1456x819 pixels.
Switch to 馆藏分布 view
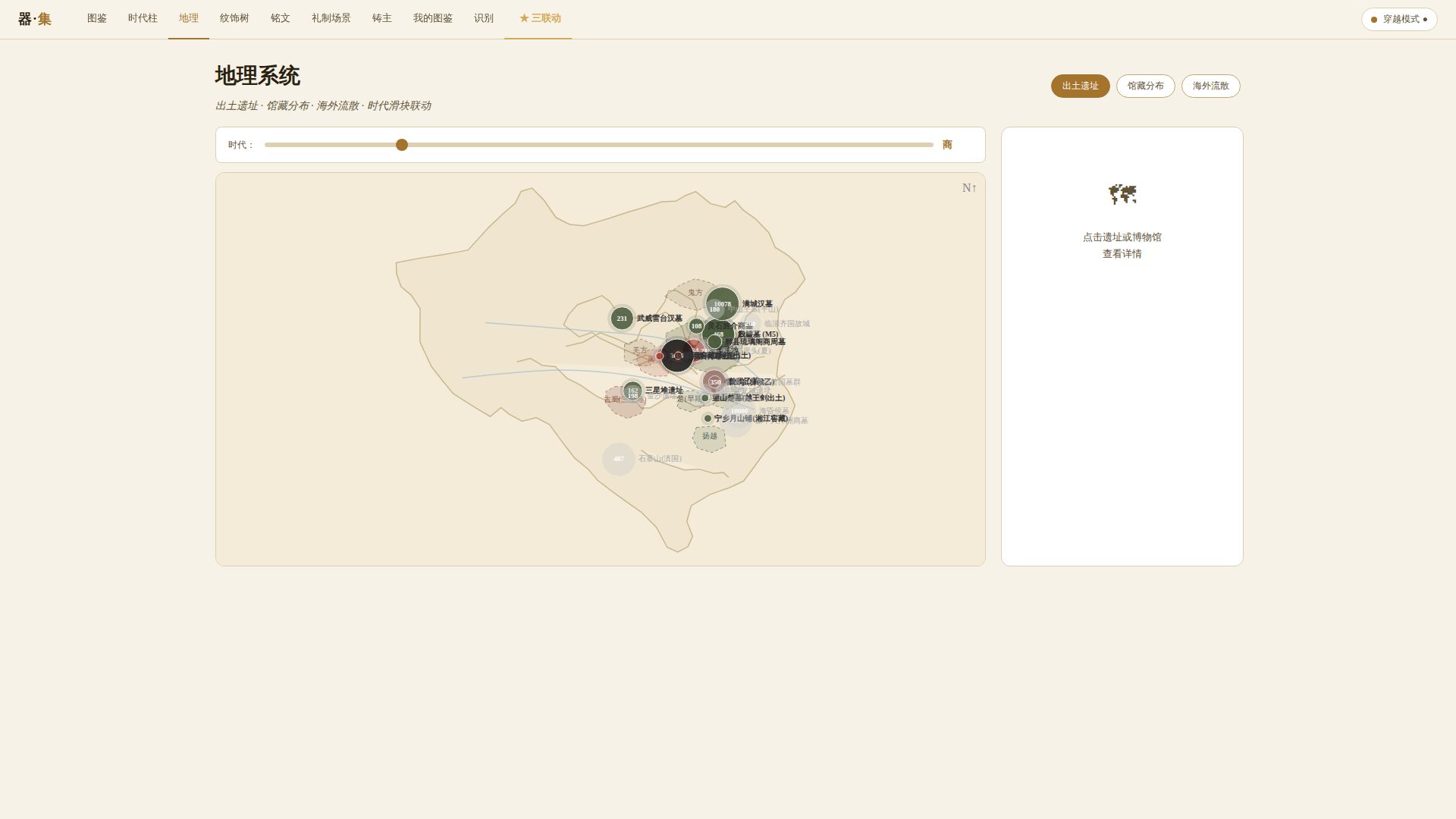(1145, 86)
